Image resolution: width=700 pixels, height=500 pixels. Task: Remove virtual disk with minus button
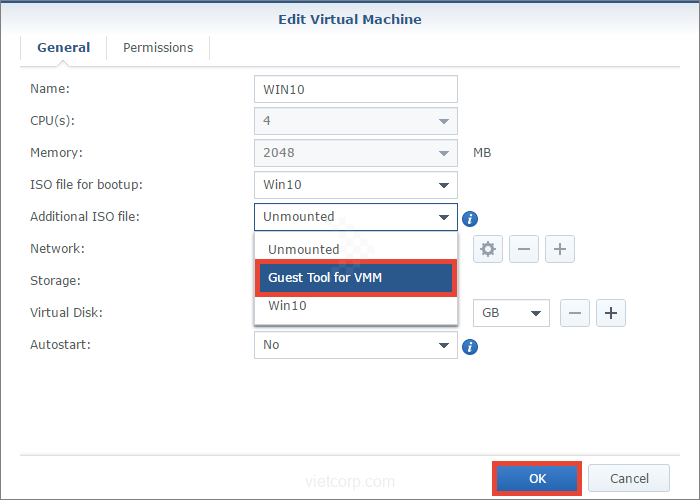point(575,313)
